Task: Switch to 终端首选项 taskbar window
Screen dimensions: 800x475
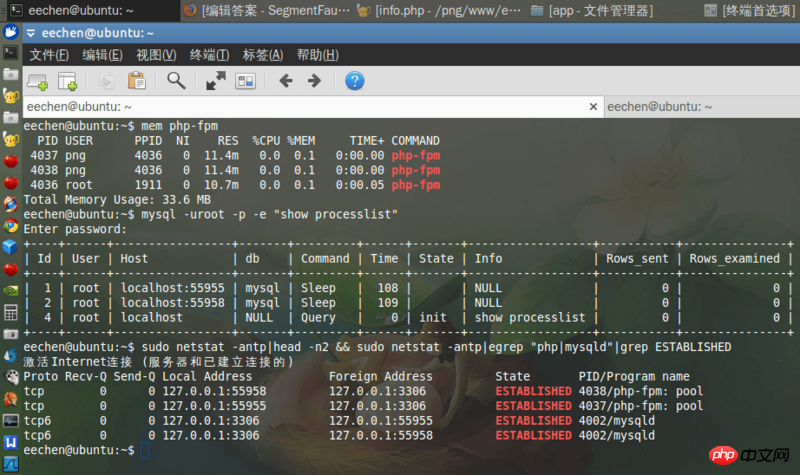Action: tap(749, 10)
